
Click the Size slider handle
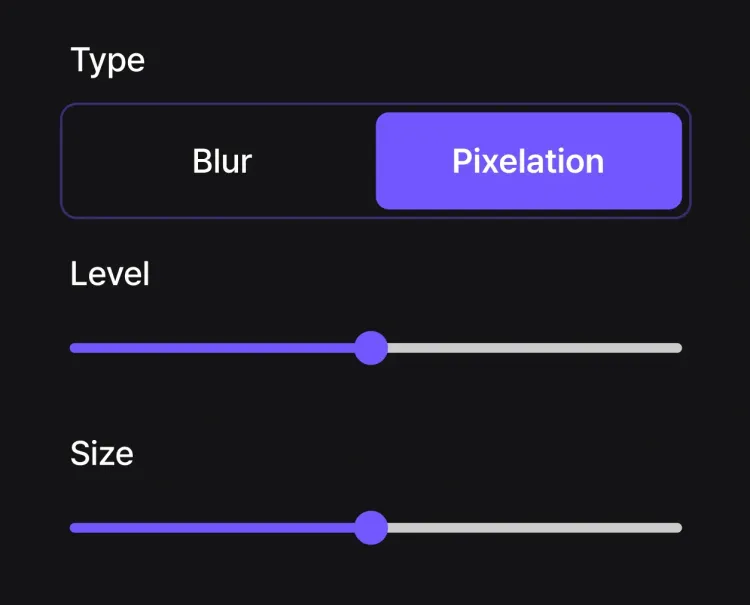pos(371,527)
